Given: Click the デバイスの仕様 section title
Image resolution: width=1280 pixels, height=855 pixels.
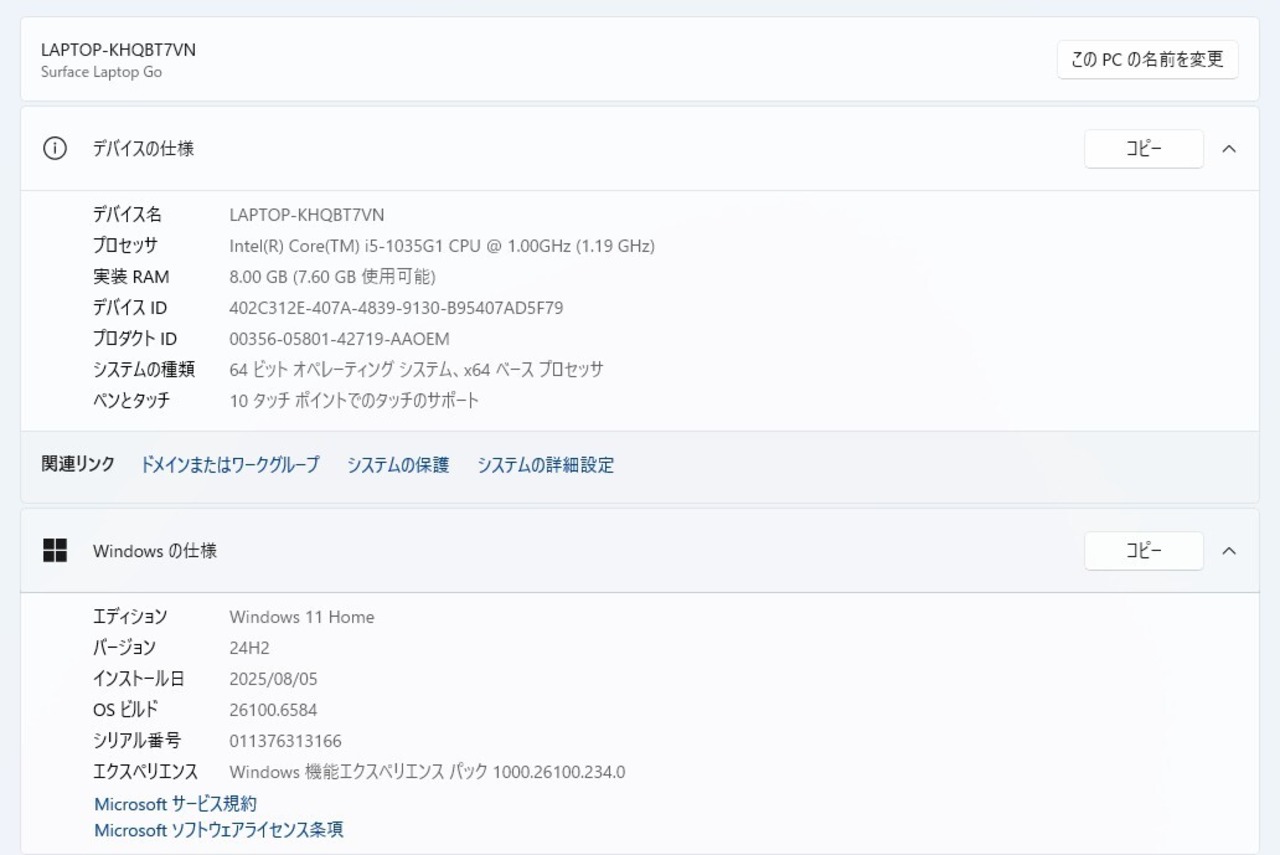Looking at the screenshot, I should pos(143,149).
